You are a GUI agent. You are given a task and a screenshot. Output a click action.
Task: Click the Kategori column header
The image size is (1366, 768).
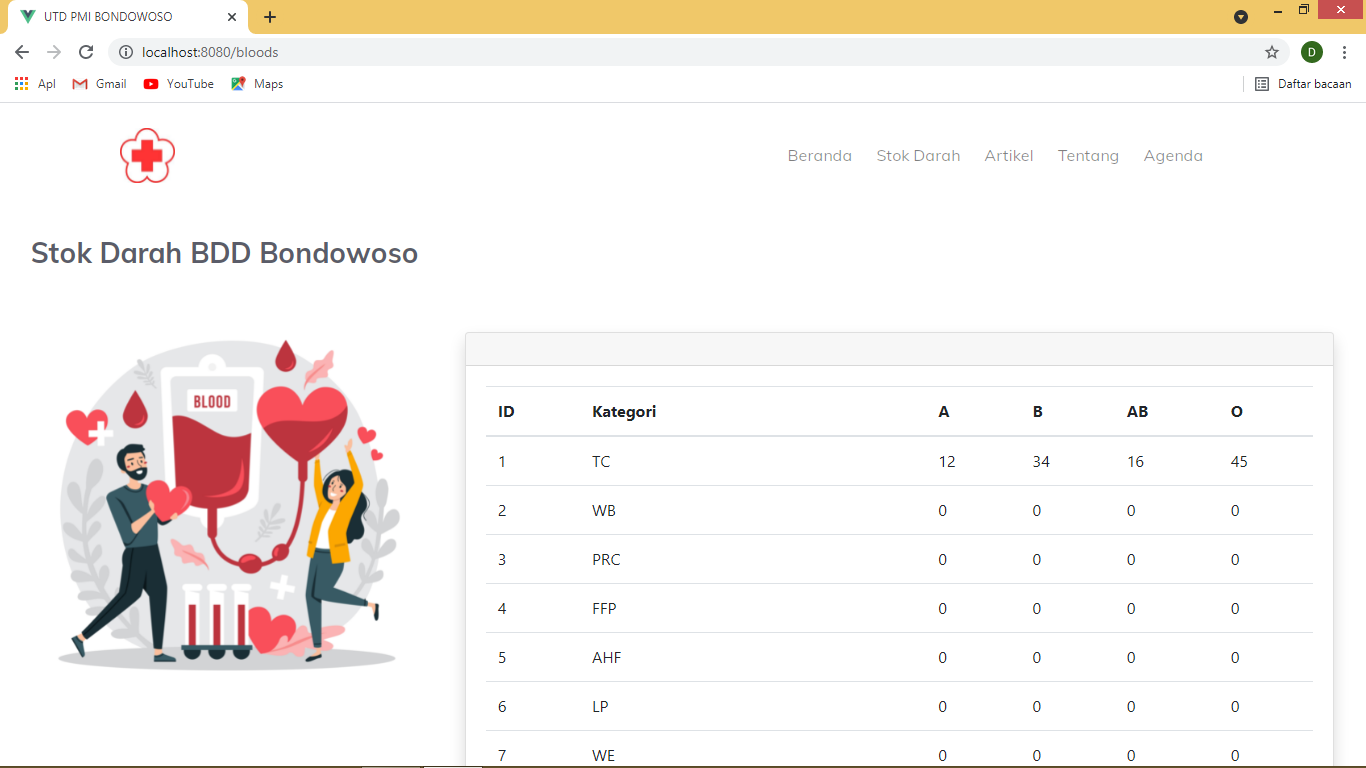coord(624,412)
